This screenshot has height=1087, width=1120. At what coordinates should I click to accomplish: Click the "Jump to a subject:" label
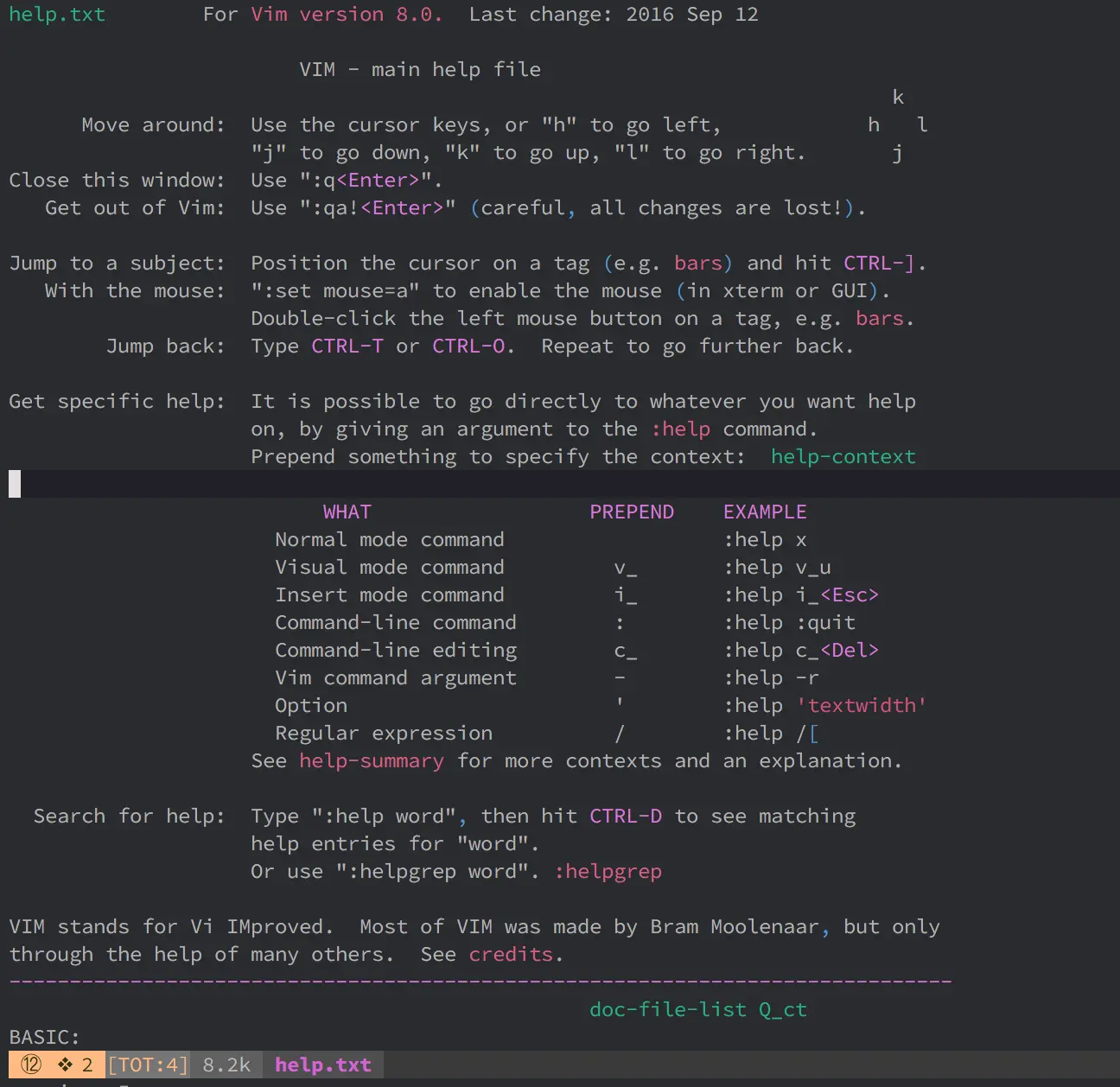click(117, 264)
